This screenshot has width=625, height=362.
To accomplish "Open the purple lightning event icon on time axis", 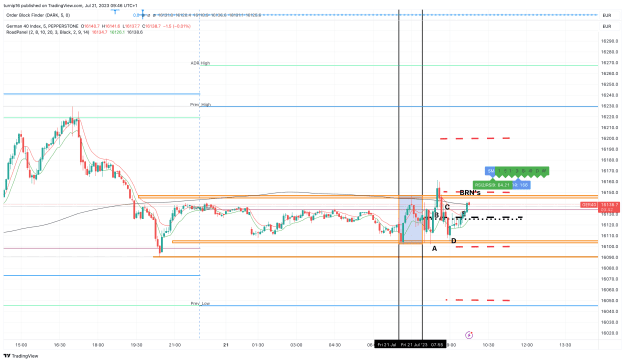I will pos(469,335).
